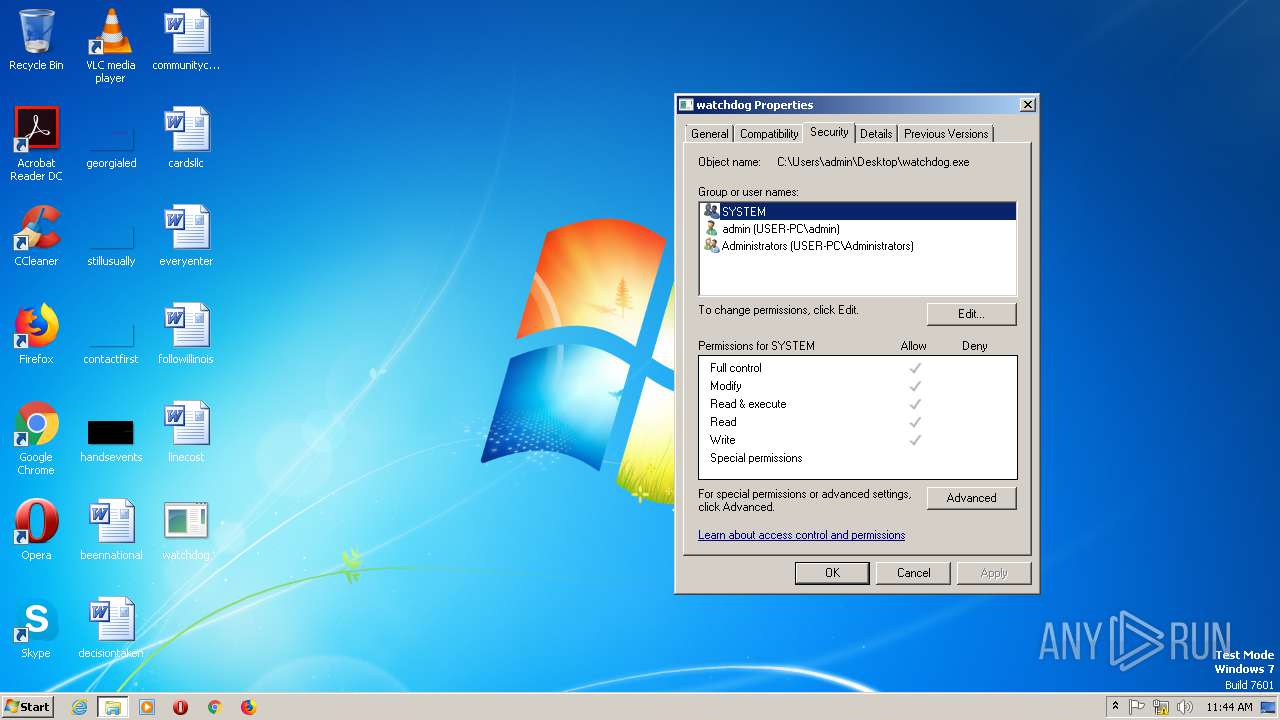The image size is (1280, 720).
Task: Select the handsevents black thumbnail file
Action: coord(111,440)
